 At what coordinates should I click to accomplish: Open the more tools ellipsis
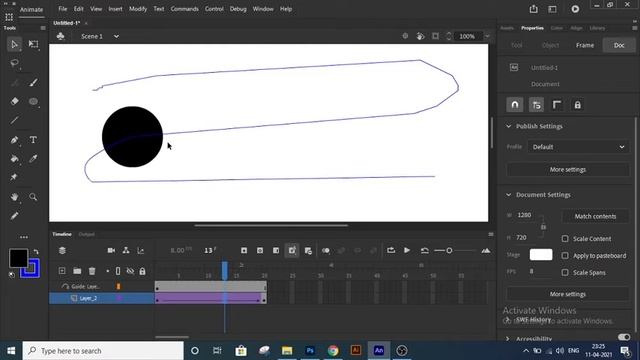coord(24,237)
